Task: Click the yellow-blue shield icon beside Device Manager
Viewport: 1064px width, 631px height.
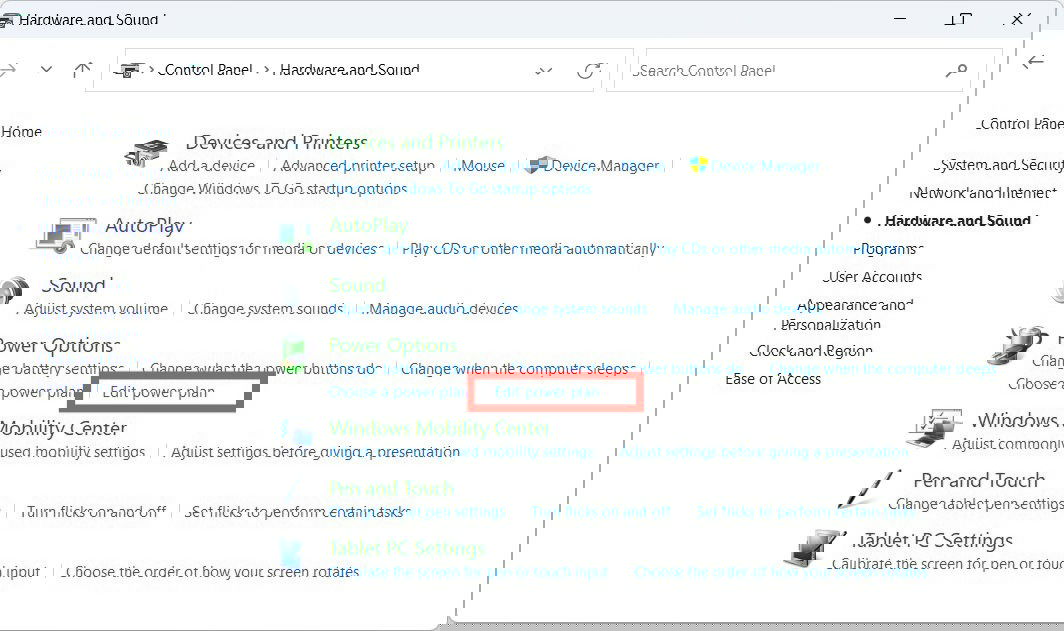Action: (x=698, y=165)
